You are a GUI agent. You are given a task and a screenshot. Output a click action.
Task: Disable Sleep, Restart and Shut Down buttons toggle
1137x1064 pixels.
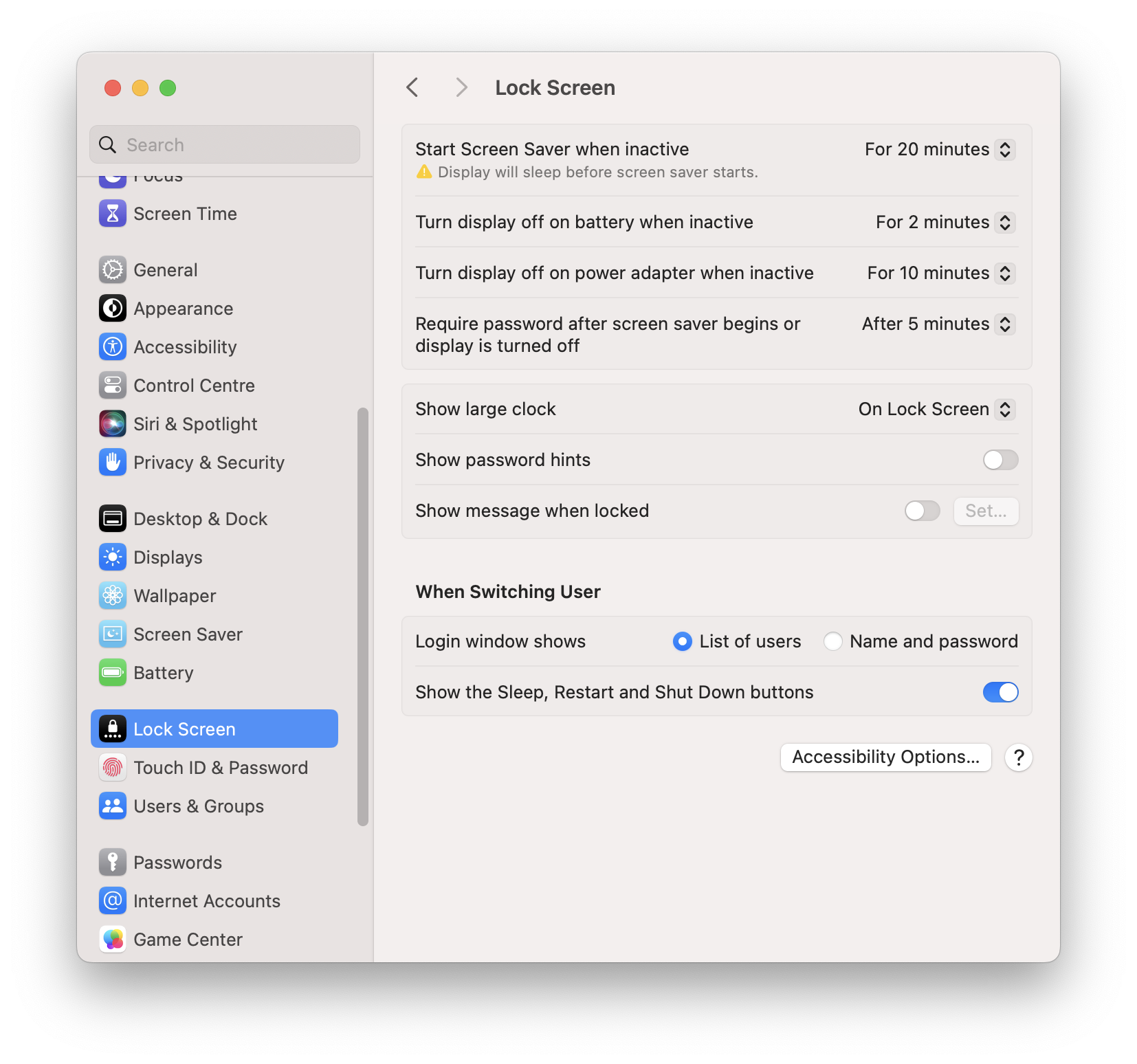coord(1000,692)
